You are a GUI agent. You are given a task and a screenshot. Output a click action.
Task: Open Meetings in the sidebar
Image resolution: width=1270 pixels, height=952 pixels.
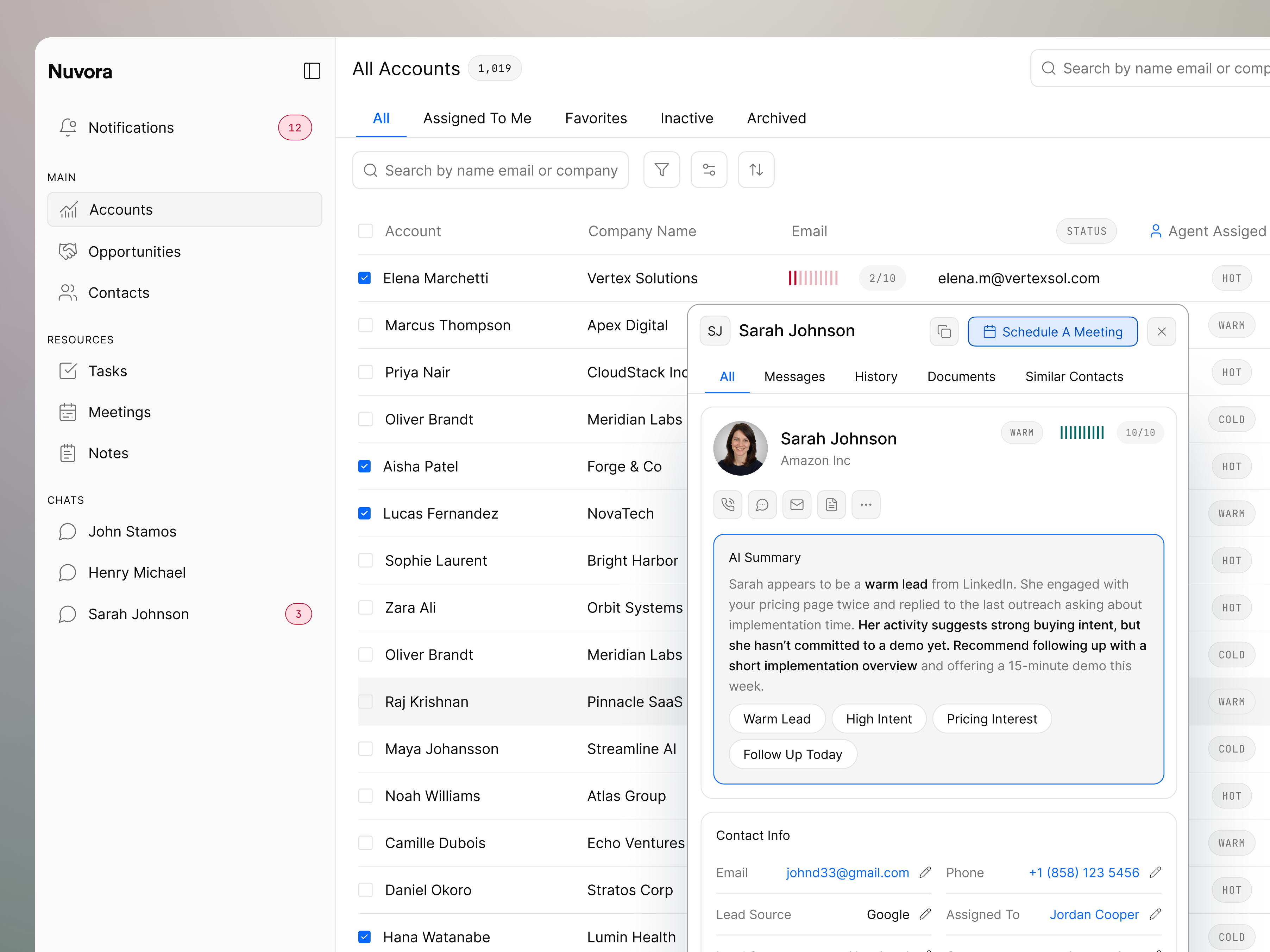(185, 412)
